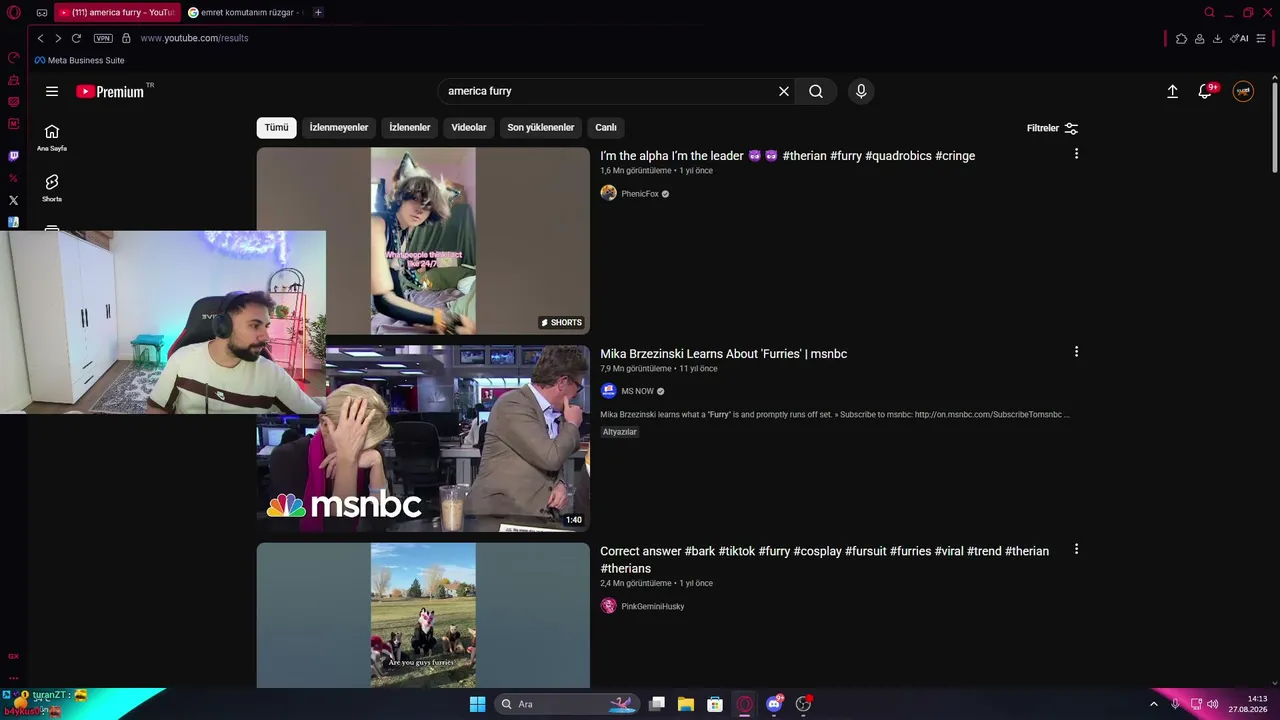Open the YouTube guide hamburger menu
Screen dimensions: 1280x720
52,91
